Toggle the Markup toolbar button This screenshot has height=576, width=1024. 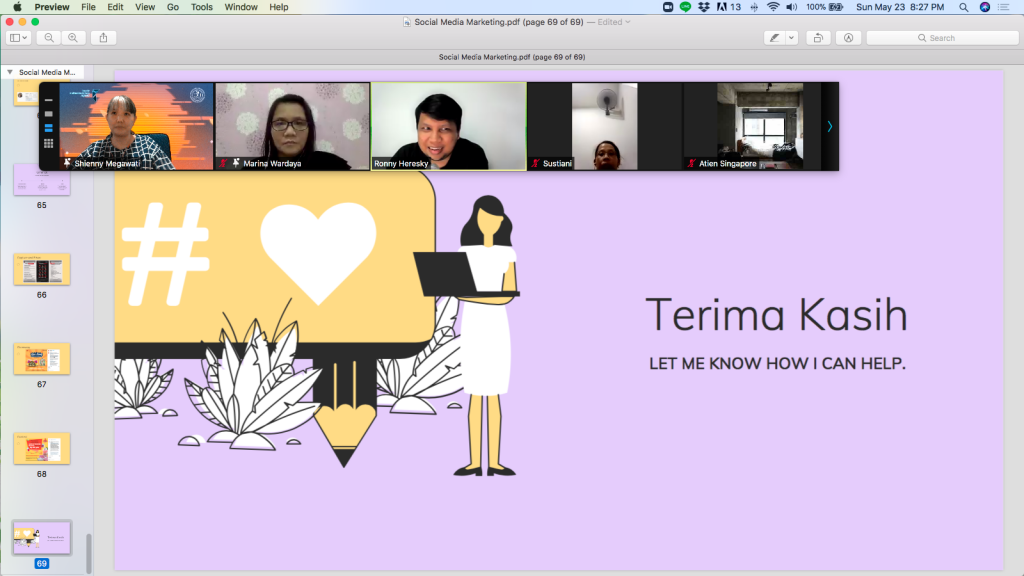pyautogui.click(x=848, y=38)
